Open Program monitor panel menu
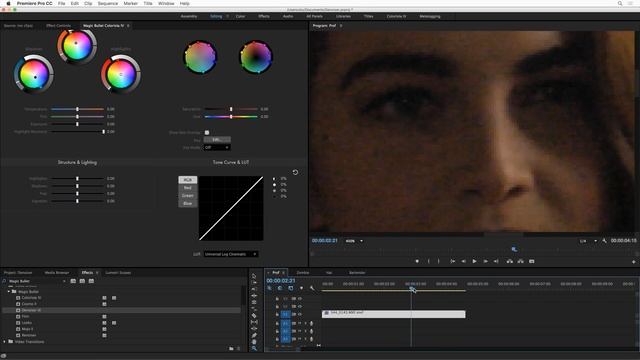 341,26
